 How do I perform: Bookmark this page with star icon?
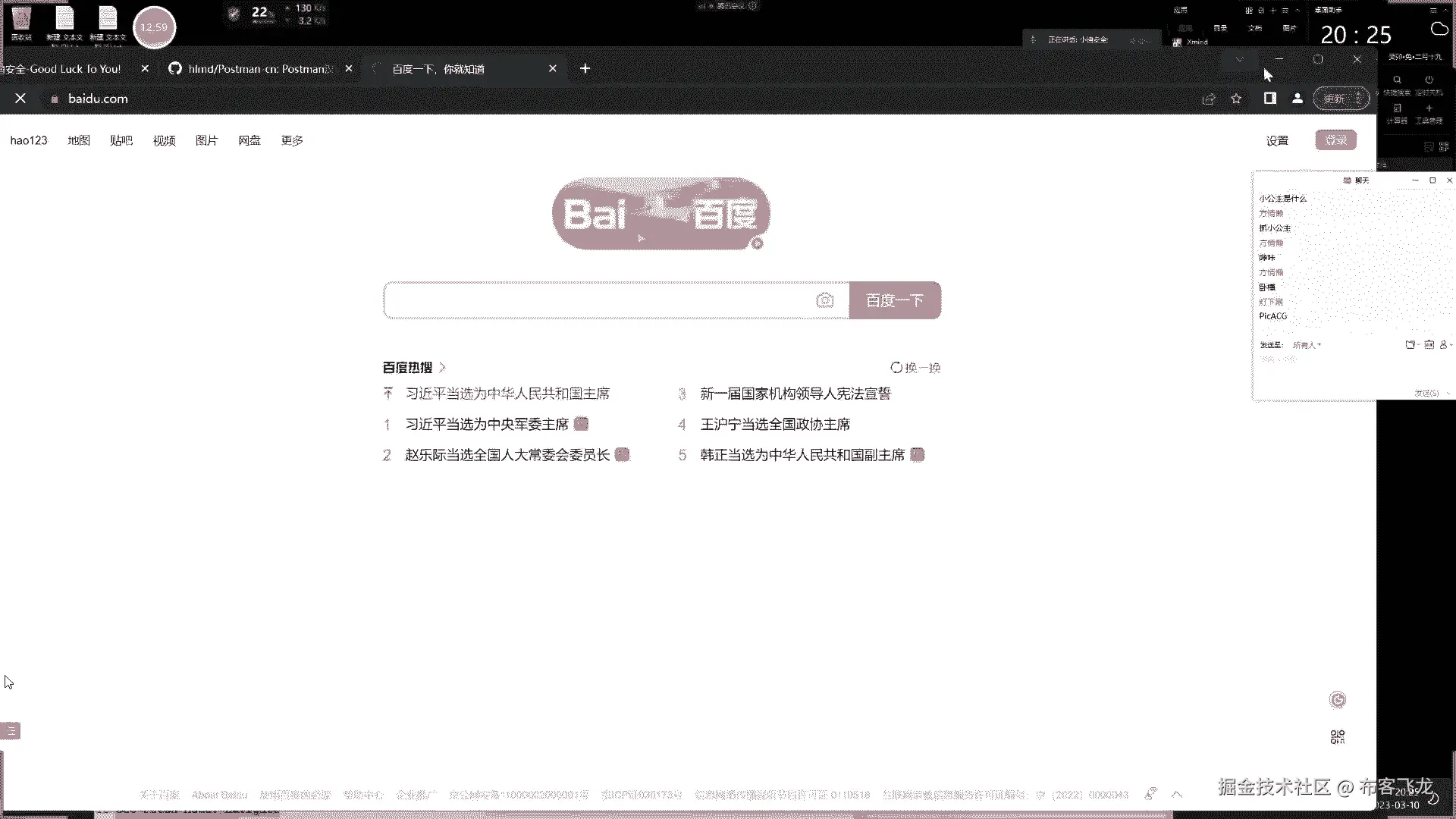click(x=1236, y=99)
